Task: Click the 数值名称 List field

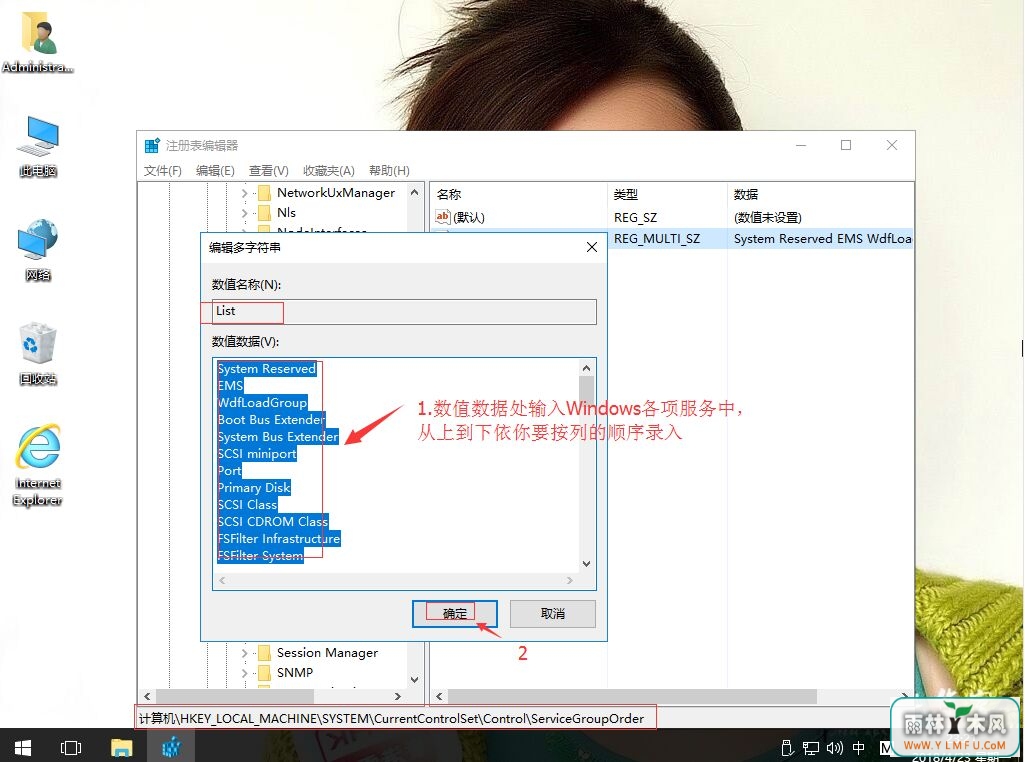Action: point(405,312)
